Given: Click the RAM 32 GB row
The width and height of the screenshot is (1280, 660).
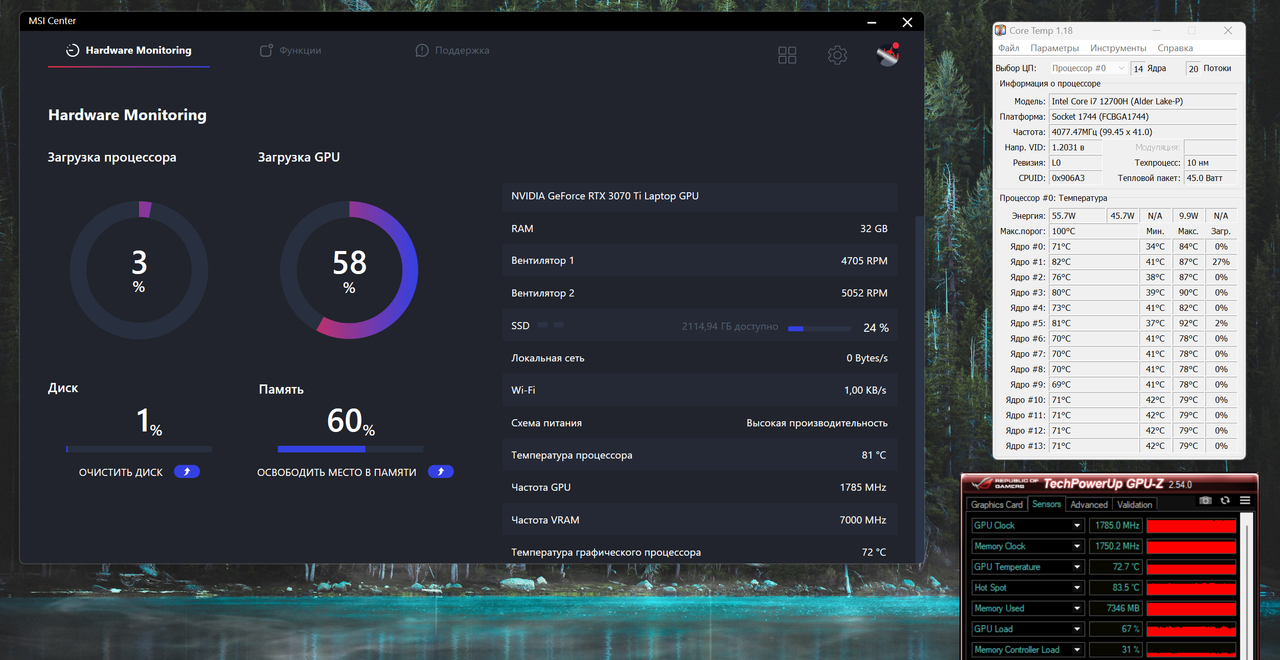Looking at the screenshot, I should [700, 228].
